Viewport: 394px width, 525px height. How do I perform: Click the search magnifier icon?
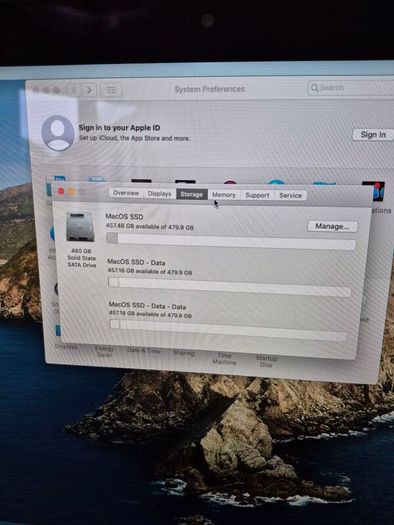point(314,88)
